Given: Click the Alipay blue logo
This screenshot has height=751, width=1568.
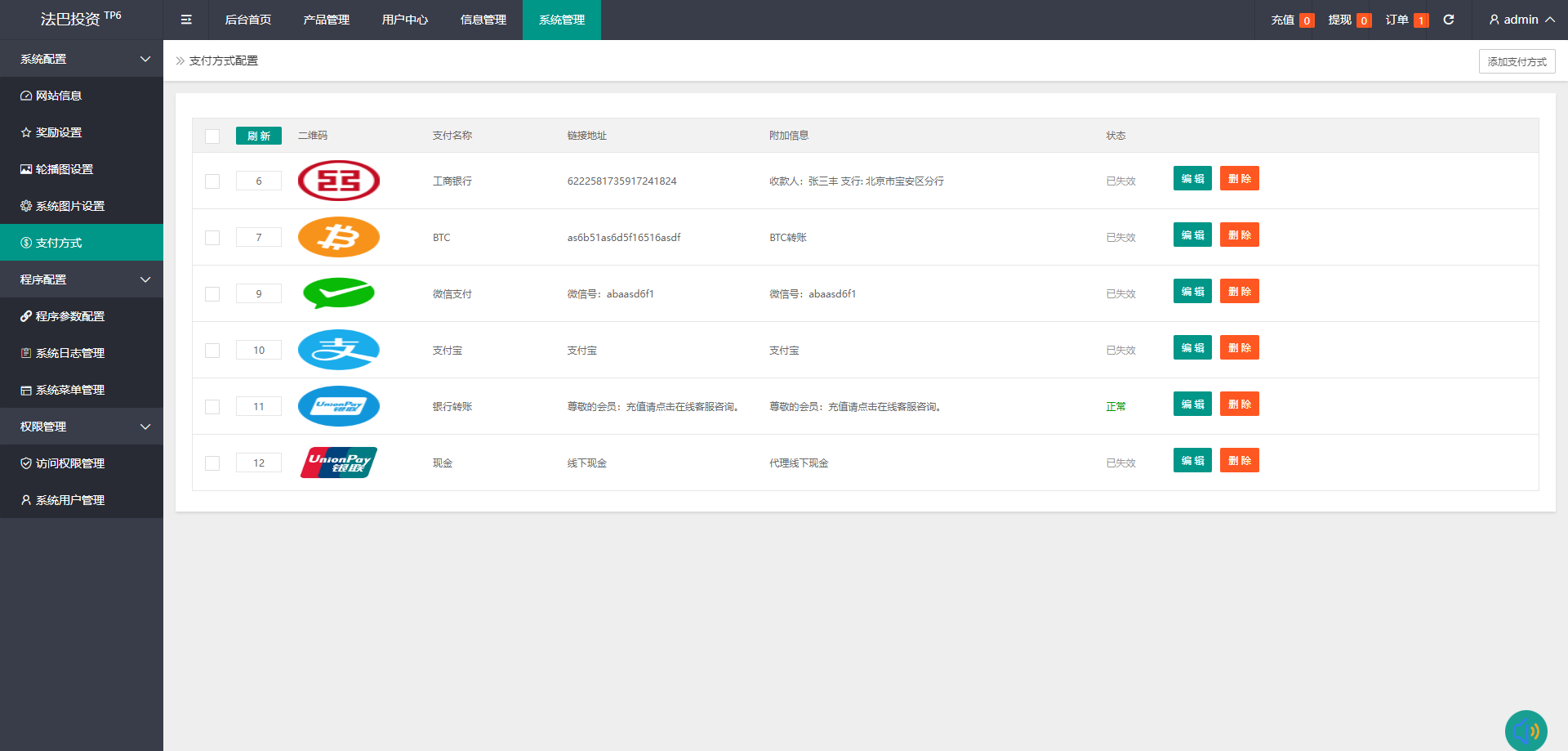Looking at the screenshot, I should tap(339, 350).
